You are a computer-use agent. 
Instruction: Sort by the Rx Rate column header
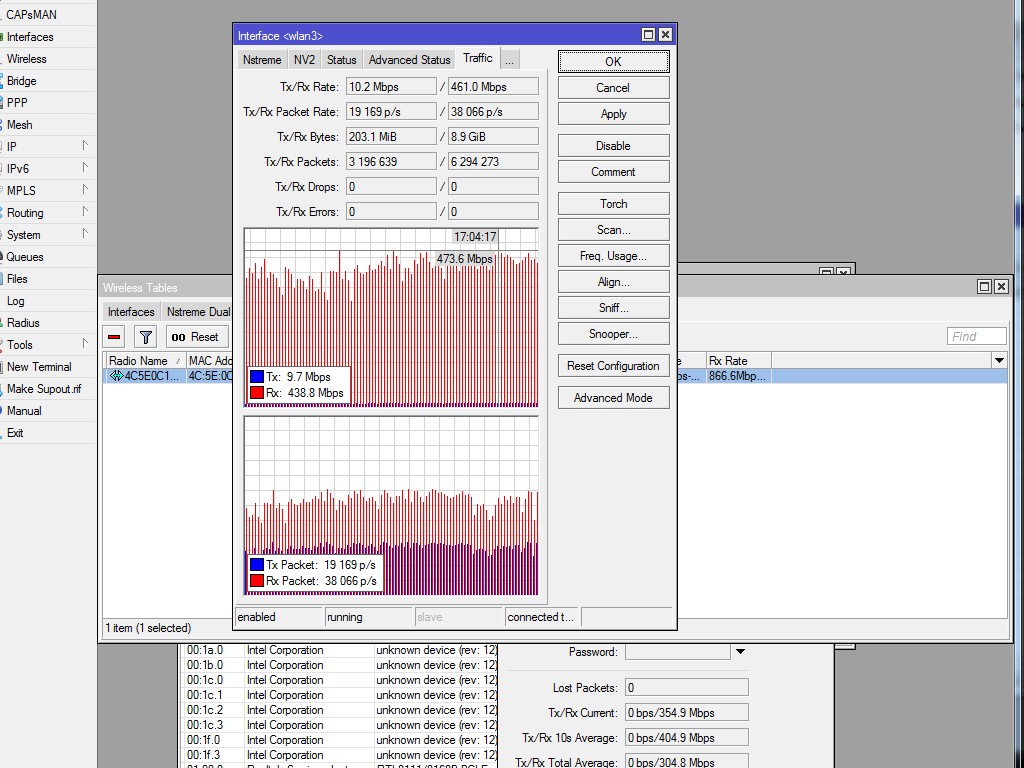(x=739, y=360)
